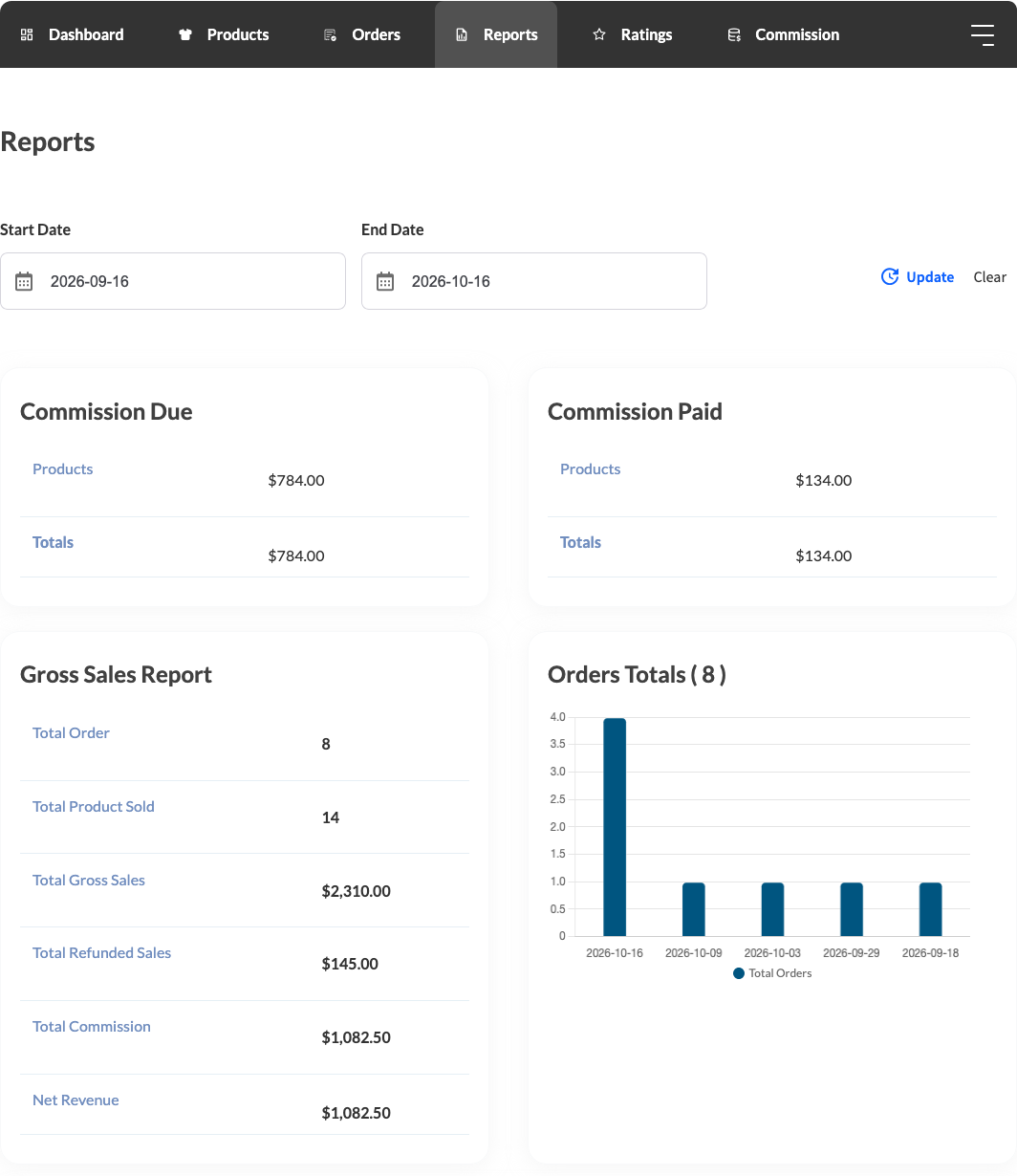Click the Ratings star icon
This screenshot has height=1176, width=1017.
(x=599, y=34)
